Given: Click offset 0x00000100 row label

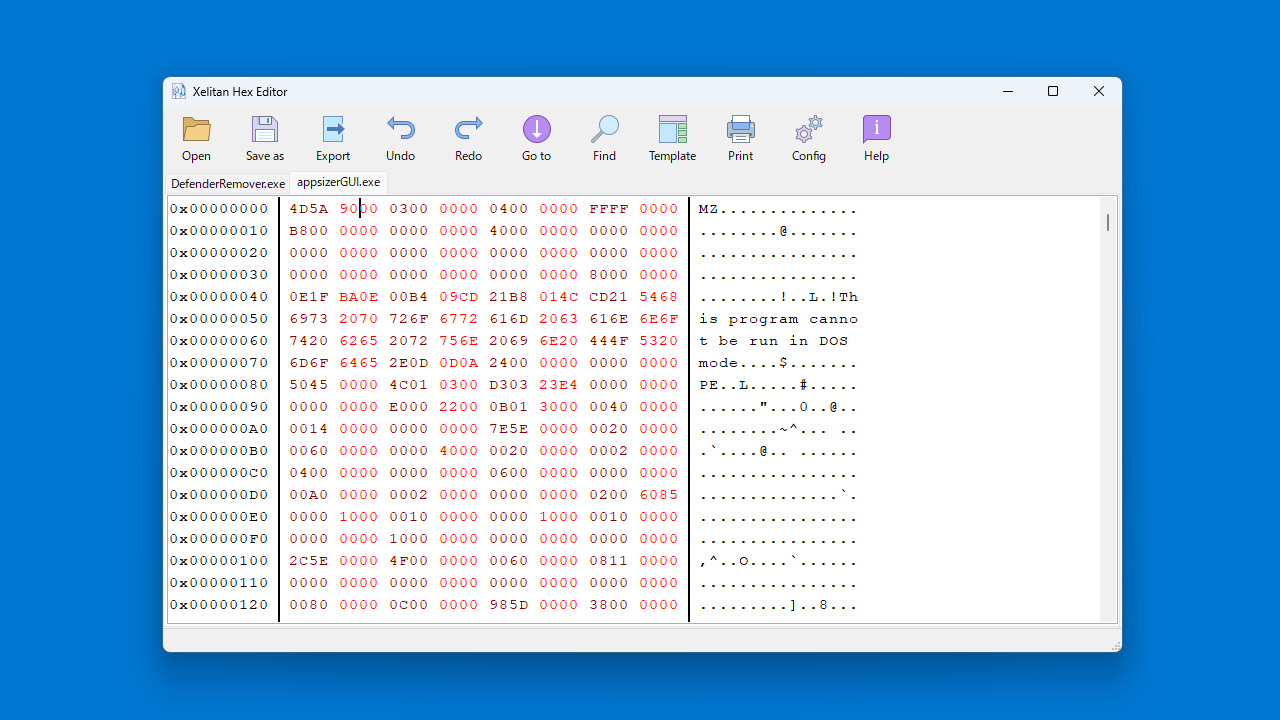Looking at the screenshot, I should [x=219, y=561].
